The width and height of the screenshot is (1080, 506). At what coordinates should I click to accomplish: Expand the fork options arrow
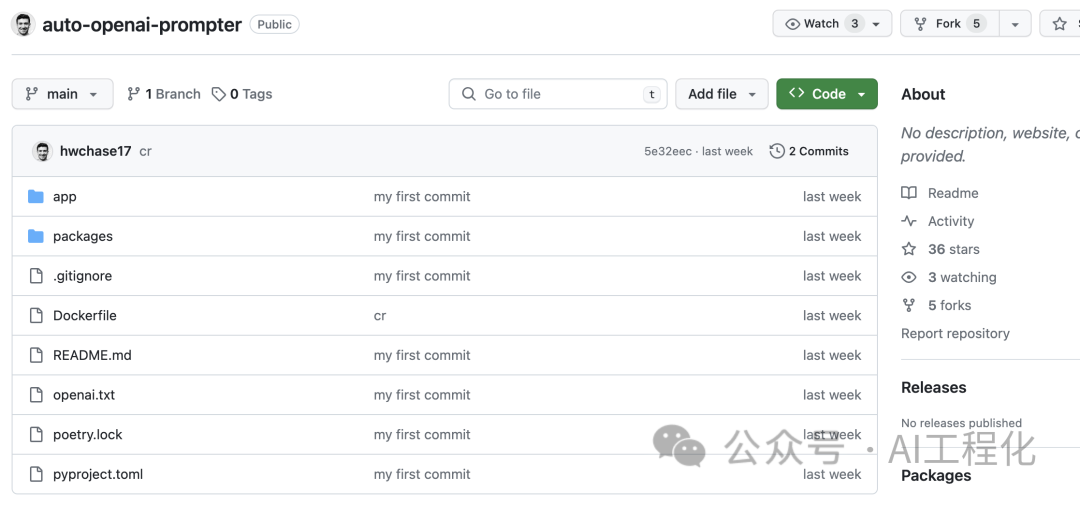click(x=1015, y=24)
